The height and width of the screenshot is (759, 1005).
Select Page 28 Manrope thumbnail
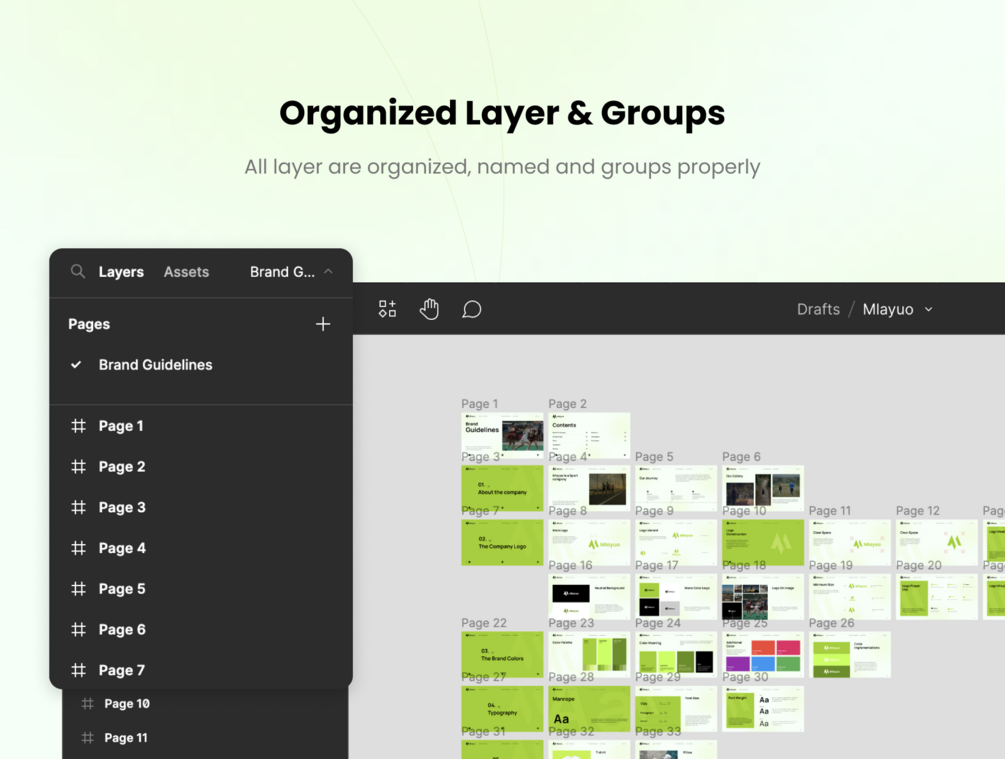coord(589,709)
